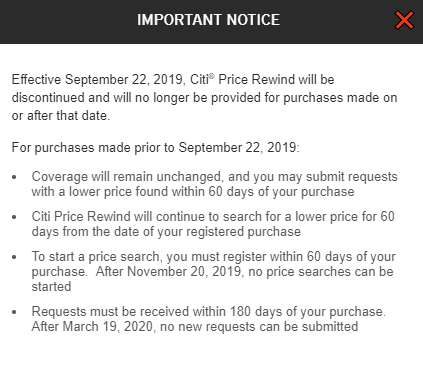423x366 pixels.
Task: Click the fourth bullet point marker
Action: click(x=14, y=312)
